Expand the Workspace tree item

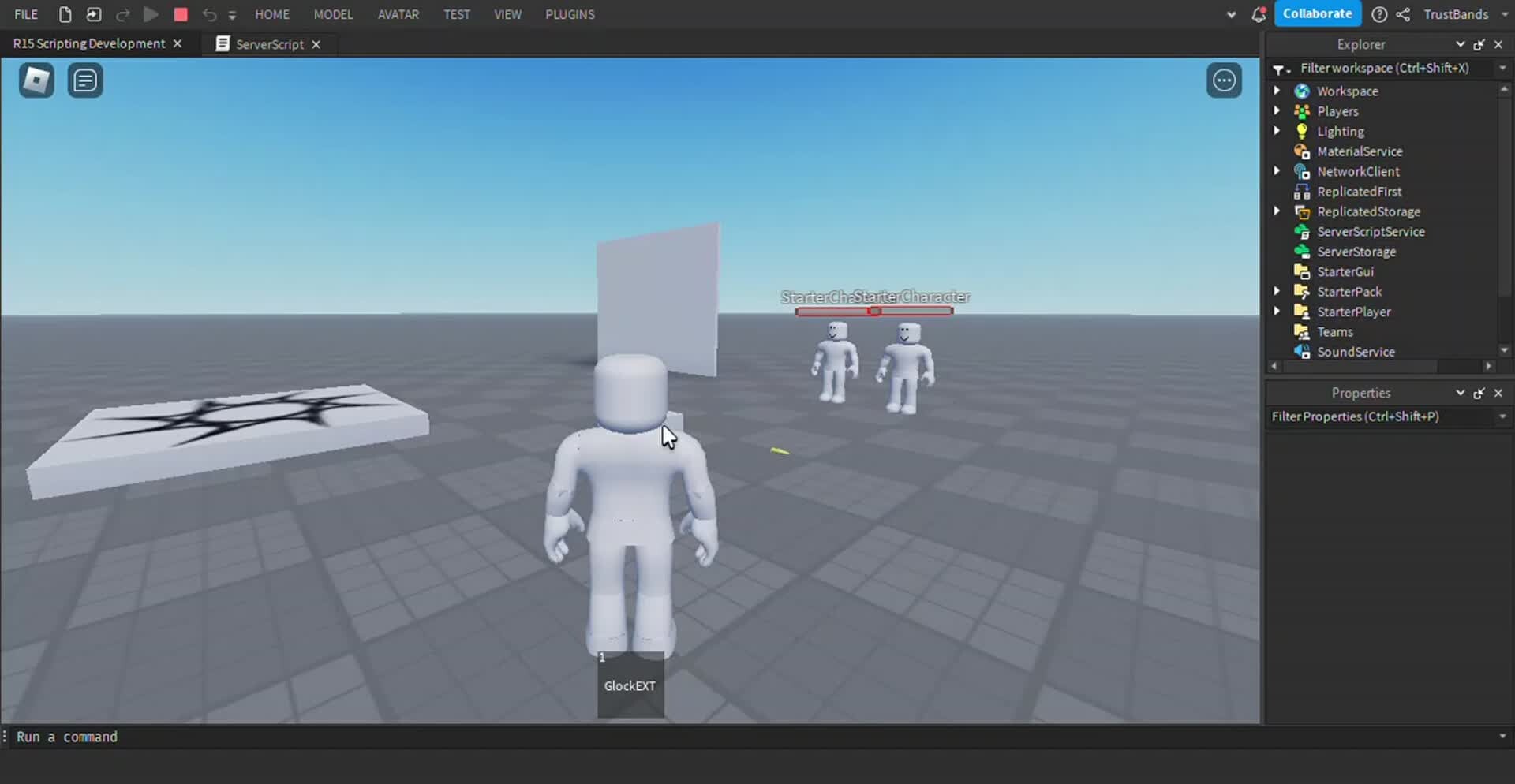pos(1278,90)
